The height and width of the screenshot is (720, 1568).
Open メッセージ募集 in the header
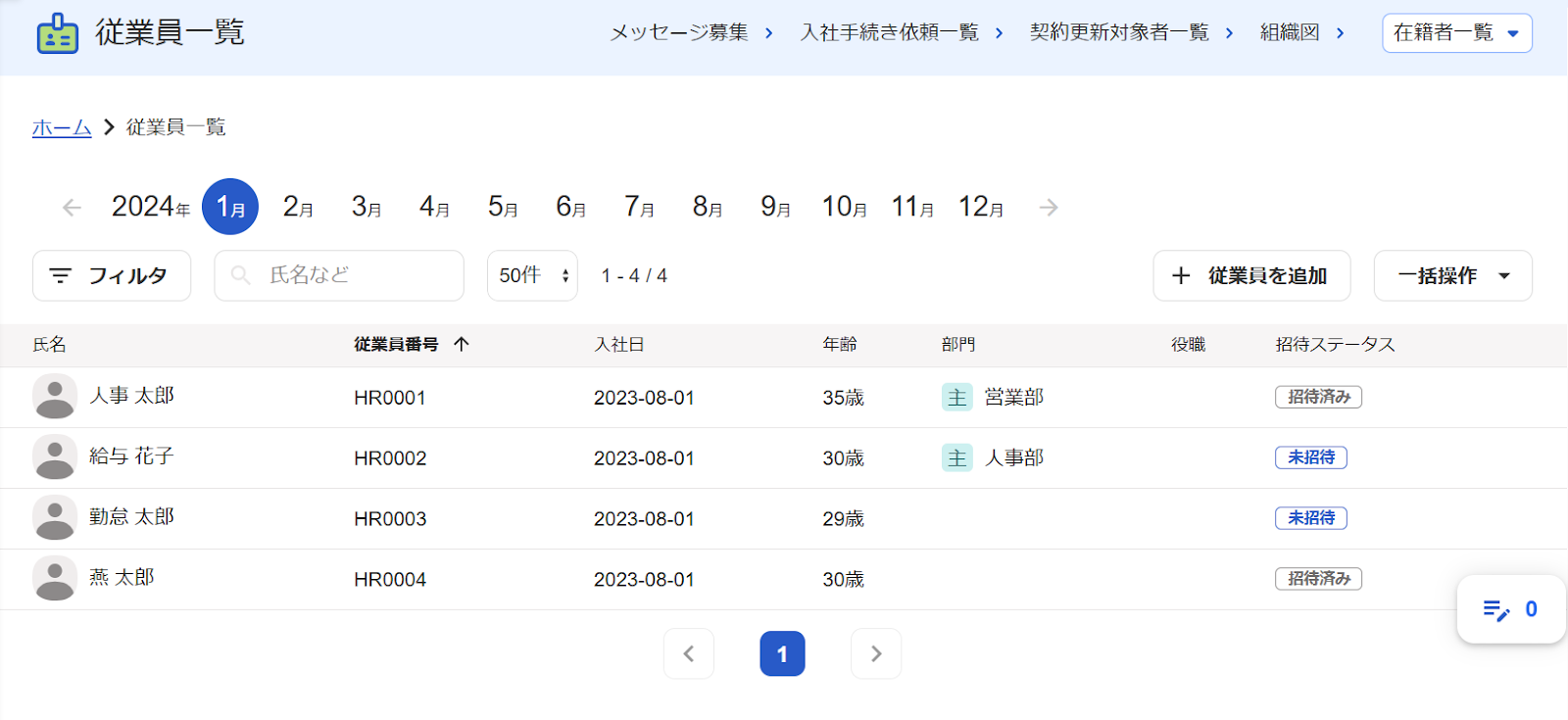tap(692, 32)
